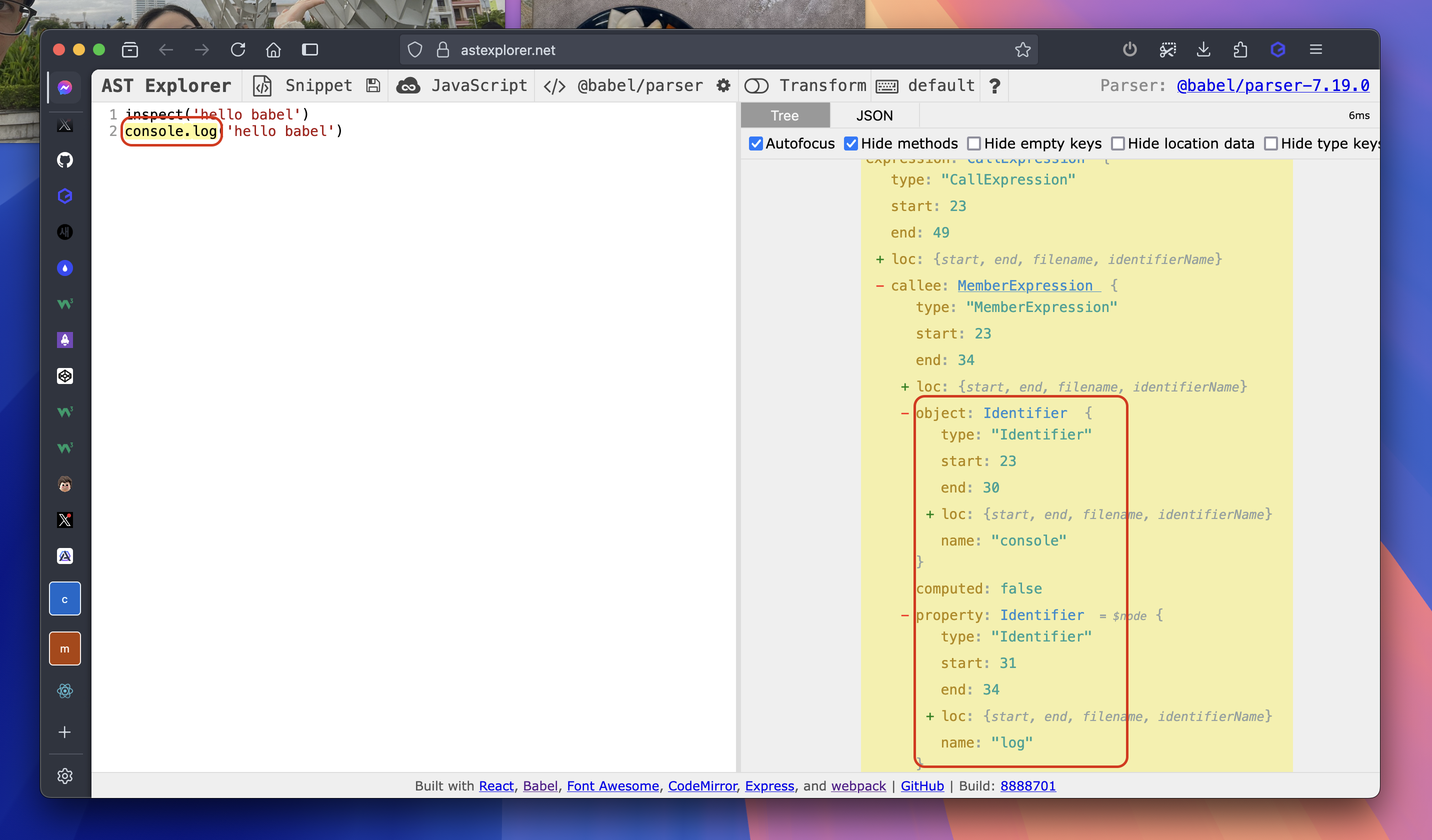Reload the astexplorer.net page
The width and height of the screenshot is (1432, 840).
pos(238,50)
